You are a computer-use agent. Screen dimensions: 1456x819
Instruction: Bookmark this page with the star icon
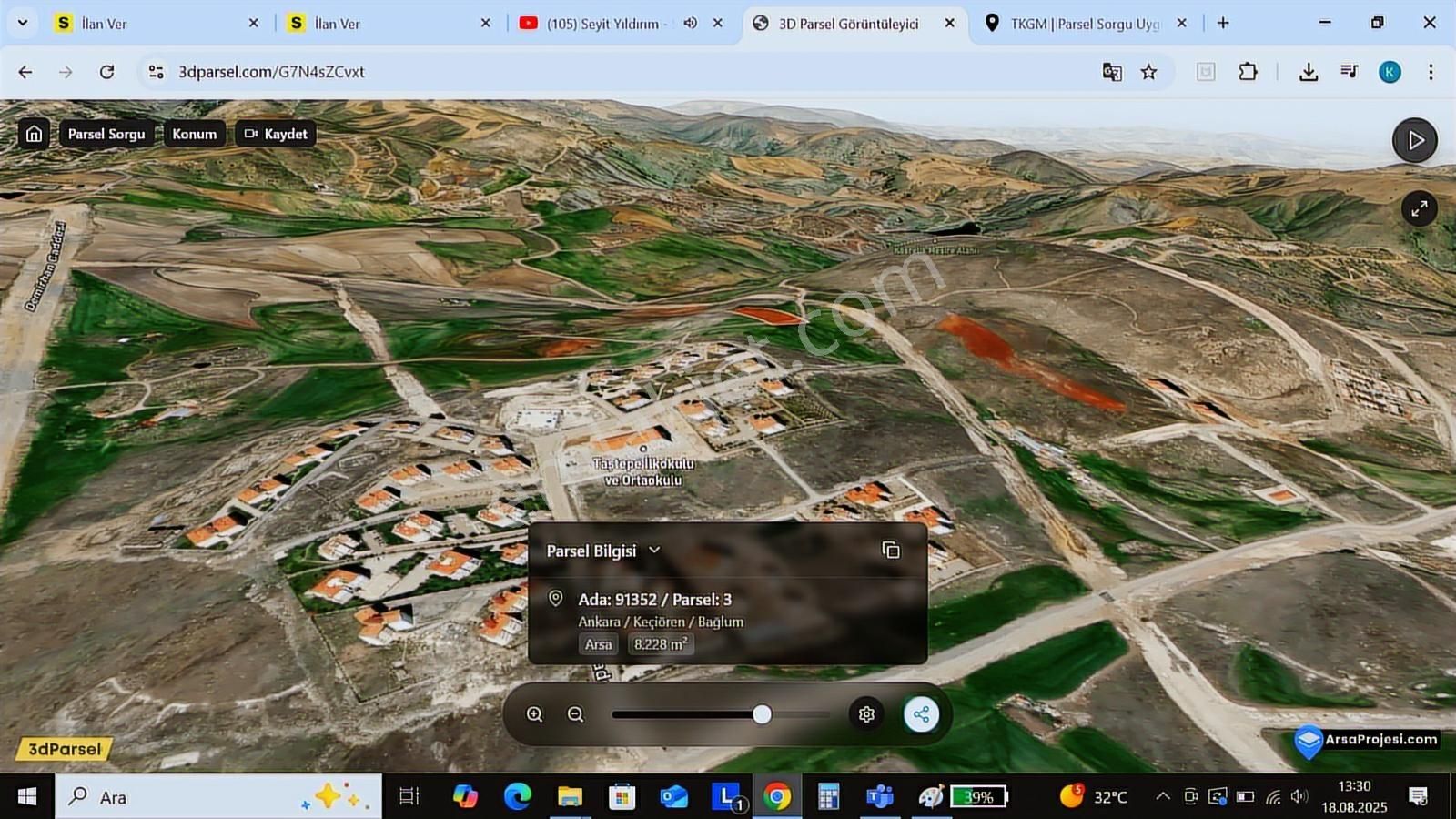[x=1149, y=72]
